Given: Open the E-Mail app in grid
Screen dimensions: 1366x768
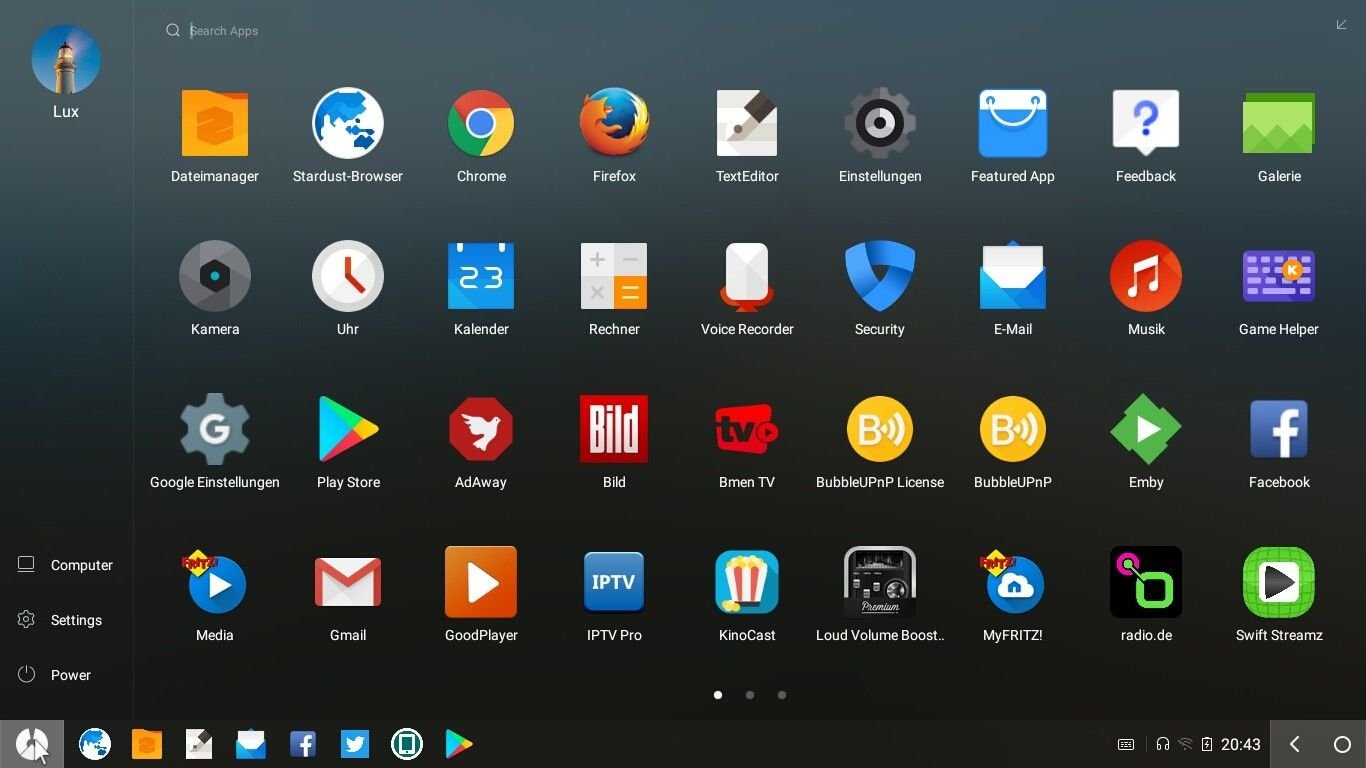Looking at the screenshot, I should [1013, 276].
